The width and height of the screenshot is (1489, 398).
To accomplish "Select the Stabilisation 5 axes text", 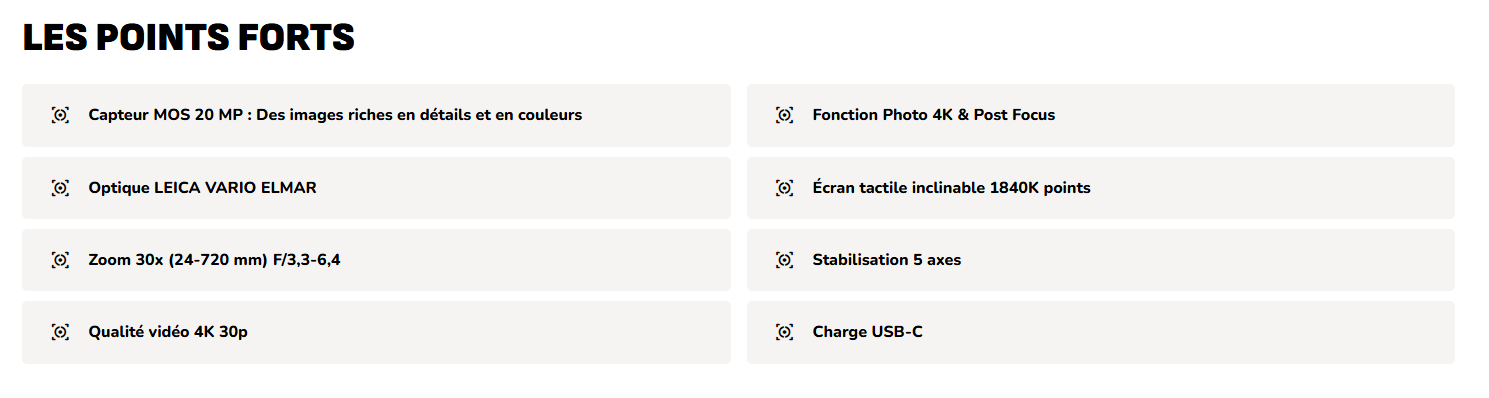I will 886,260.
